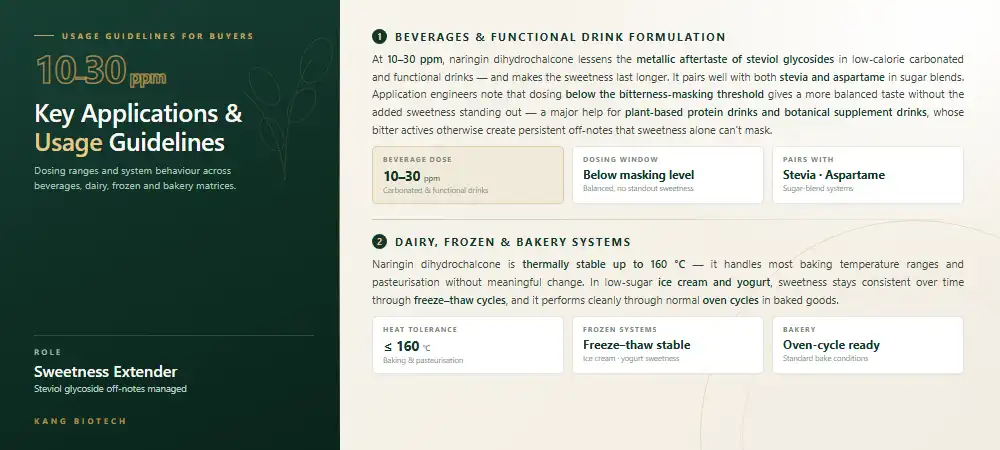Image resolution: width=1000 pixels, height=450 pixels.
Task: Click the Sweetness Extender role text
Action: tap(106, 372)
